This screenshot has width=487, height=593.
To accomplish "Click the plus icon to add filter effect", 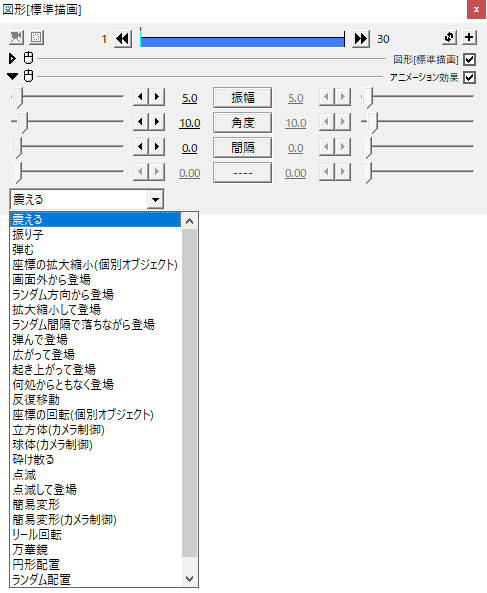I will coord(469,37).
